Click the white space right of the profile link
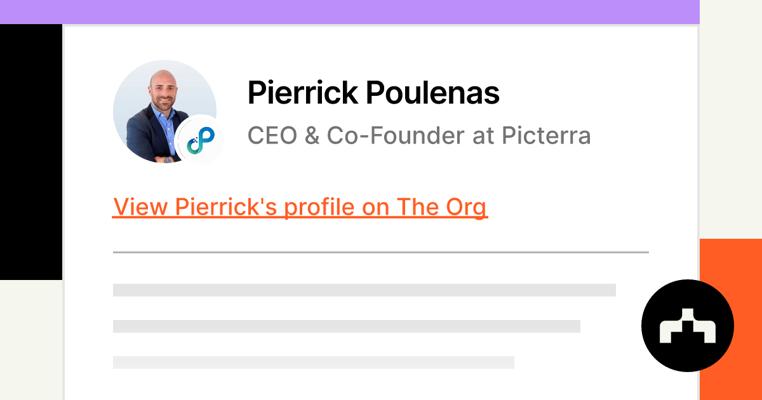 pos(580,207)
